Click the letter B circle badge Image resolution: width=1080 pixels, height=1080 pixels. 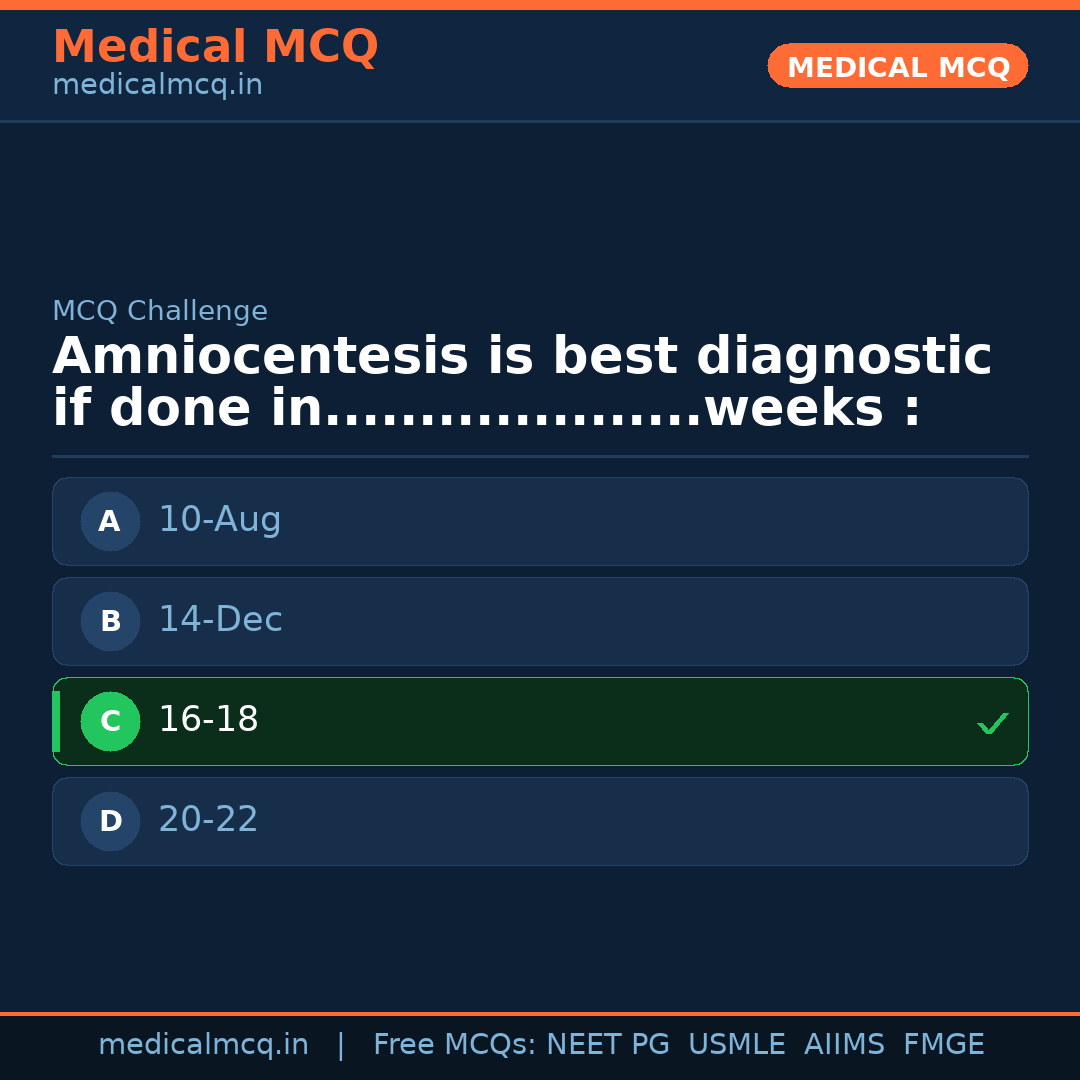tap(110, 621)
